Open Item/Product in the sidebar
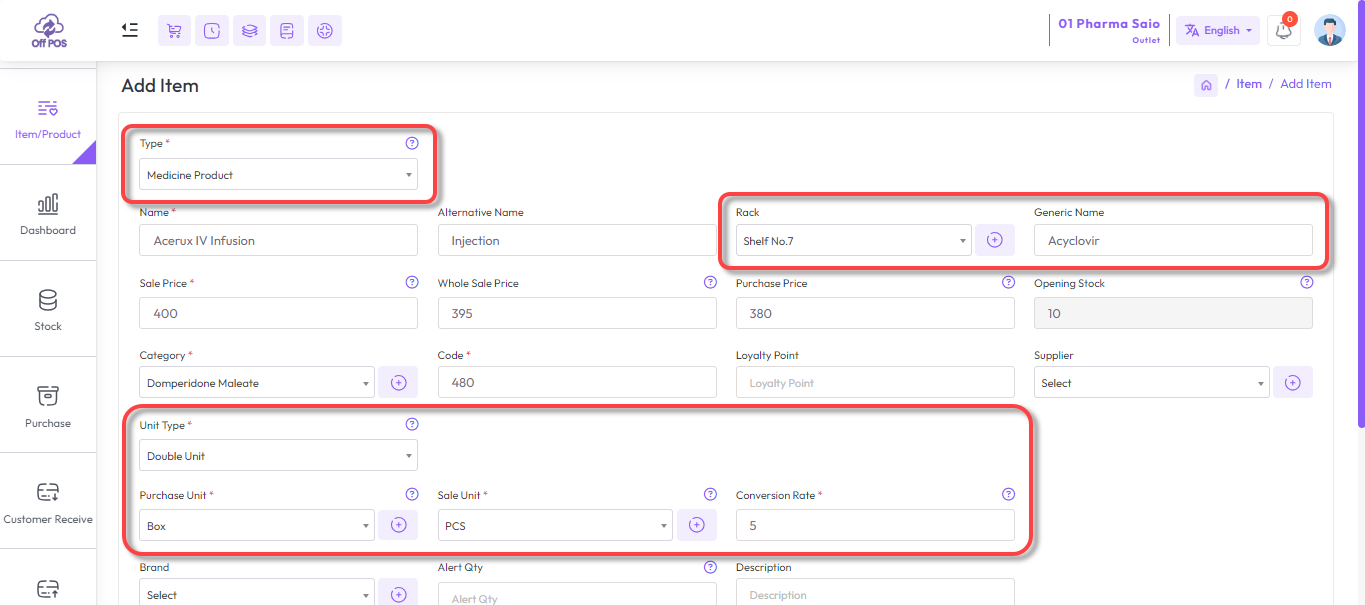The height and width of the screenshot is (605, 1365). pos(48,117)
